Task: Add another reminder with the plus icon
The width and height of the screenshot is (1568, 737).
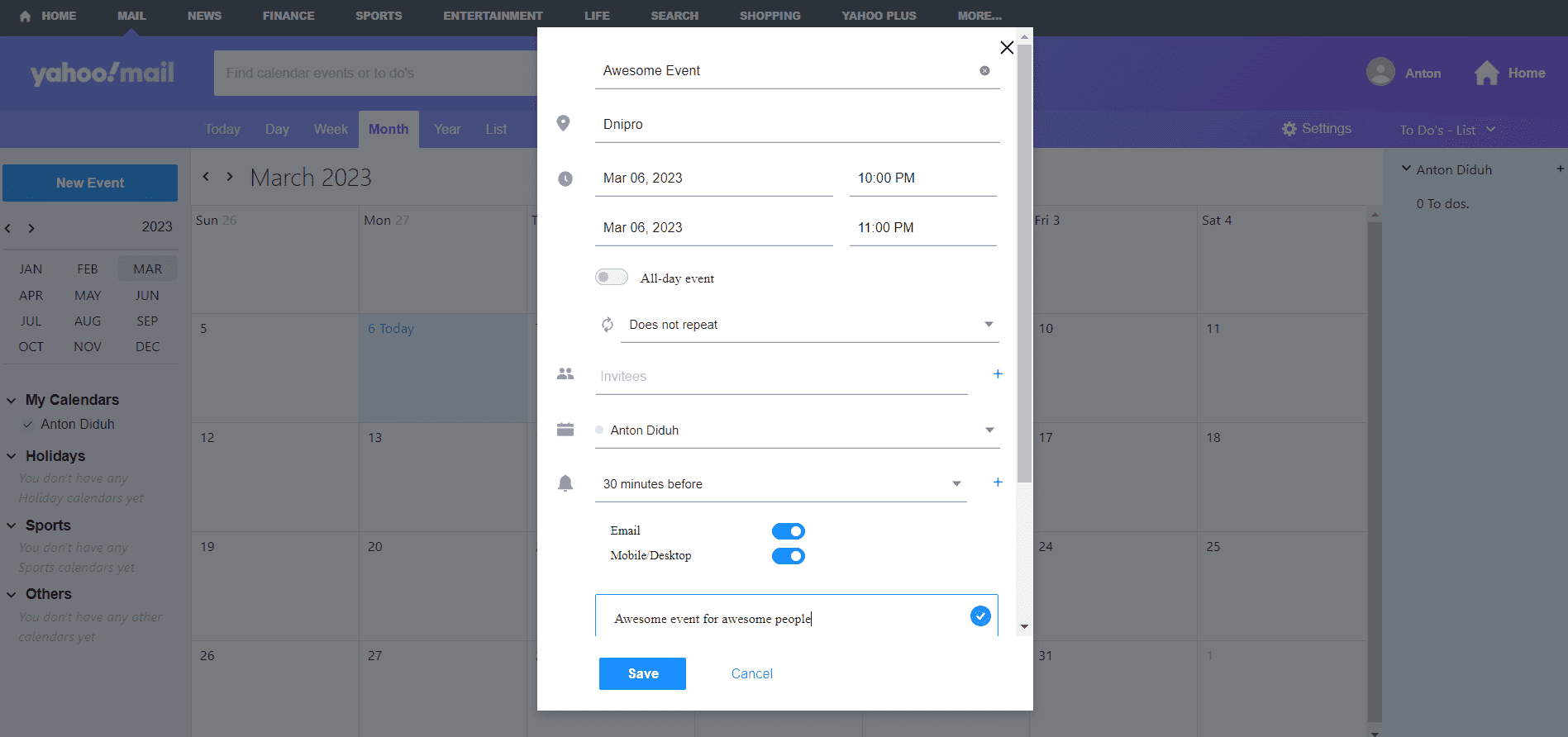Action: coord(998,483)
